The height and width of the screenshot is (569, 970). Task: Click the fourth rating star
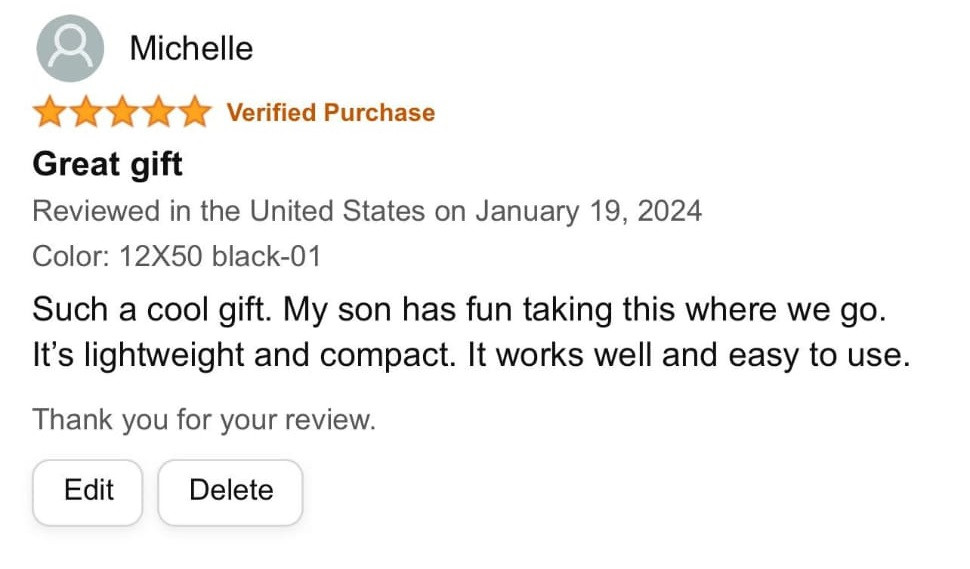click(x=158, y=112)
